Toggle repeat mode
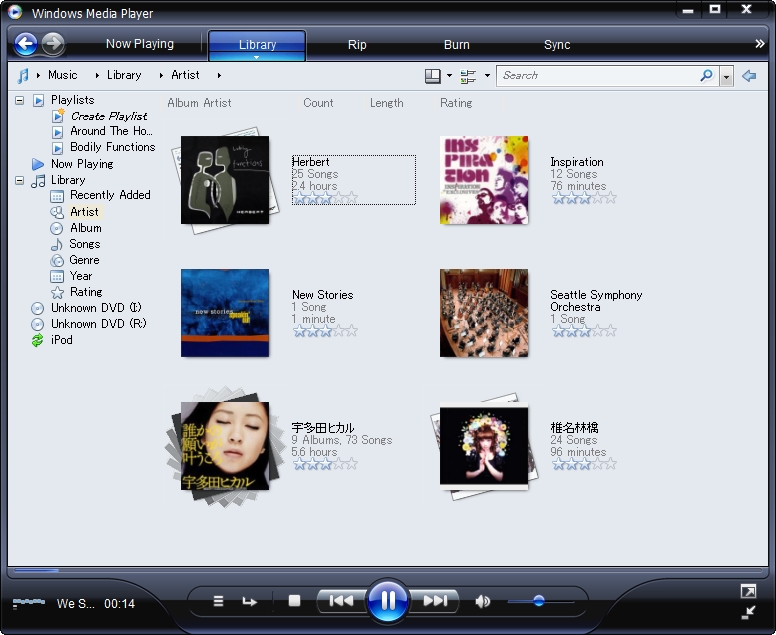This screenshot has width=776, height=635. point(249,602)
